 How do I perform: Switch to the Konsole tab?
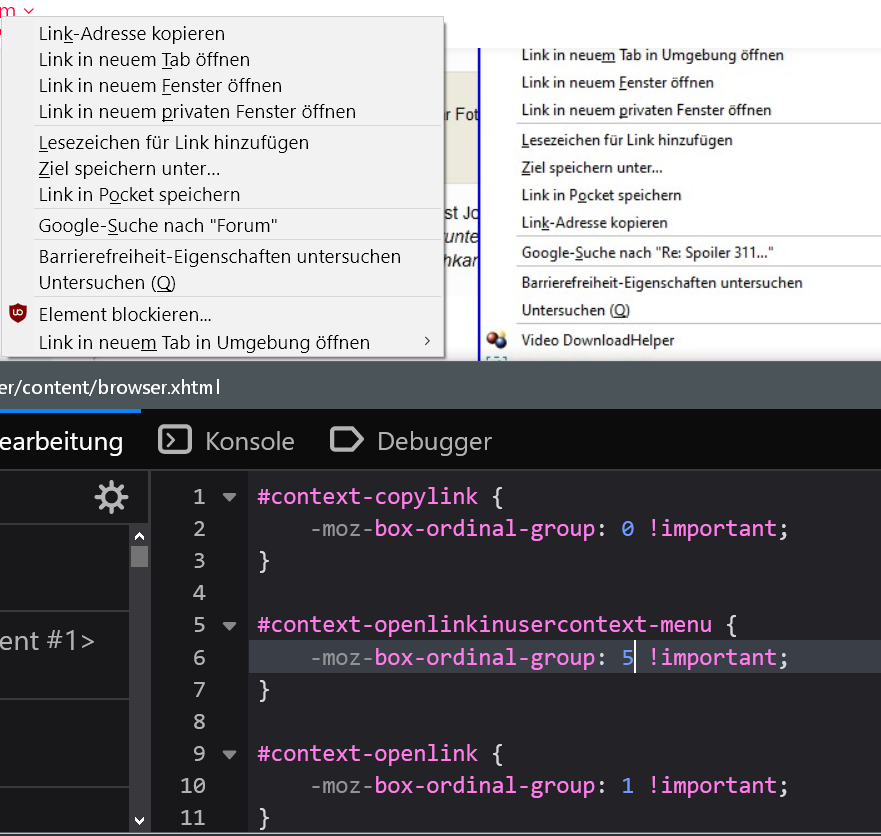[x=249, y=441]
